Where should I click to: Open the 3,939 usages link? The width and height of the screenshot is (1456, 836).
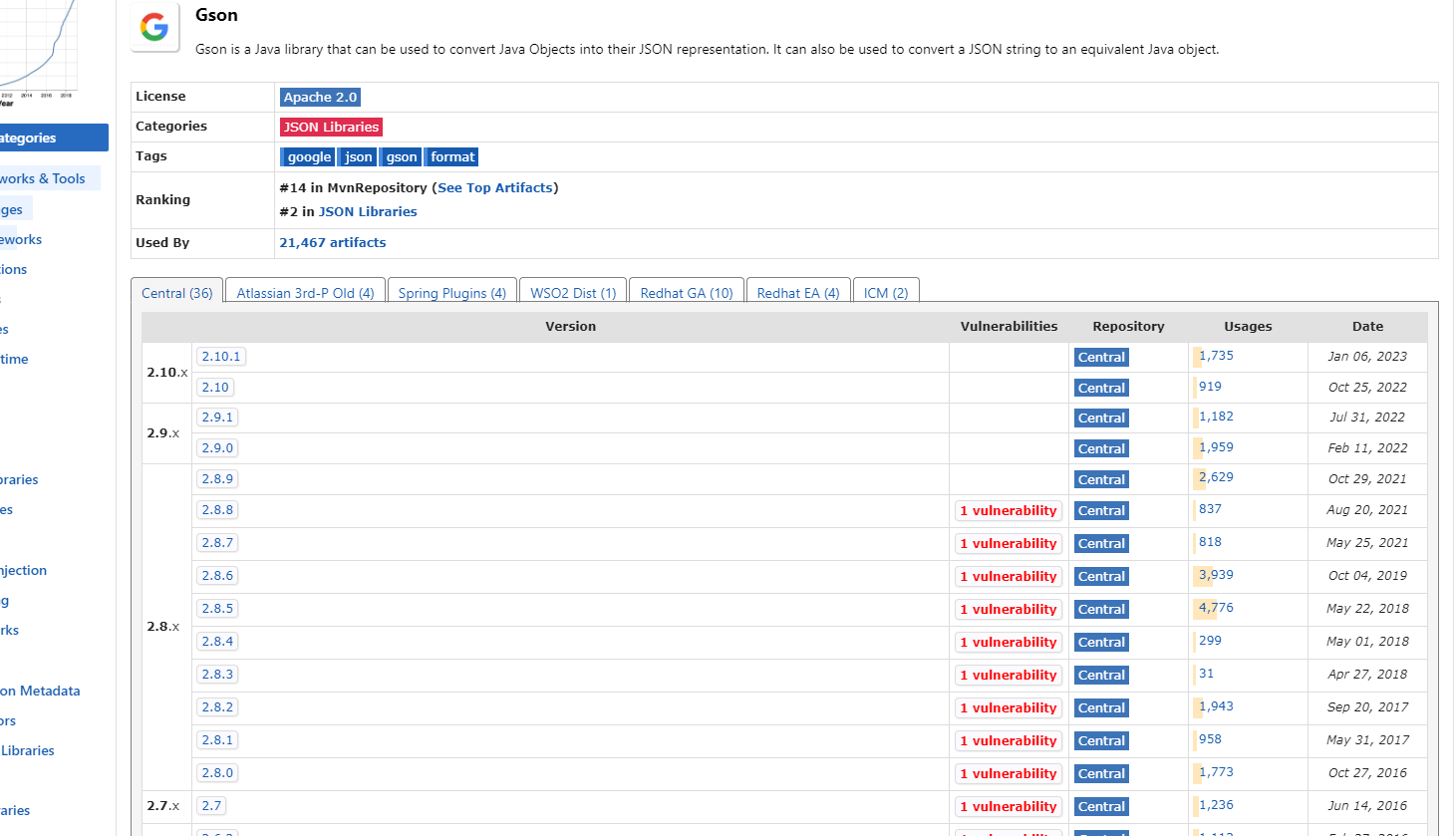(x=1216, y=575)
